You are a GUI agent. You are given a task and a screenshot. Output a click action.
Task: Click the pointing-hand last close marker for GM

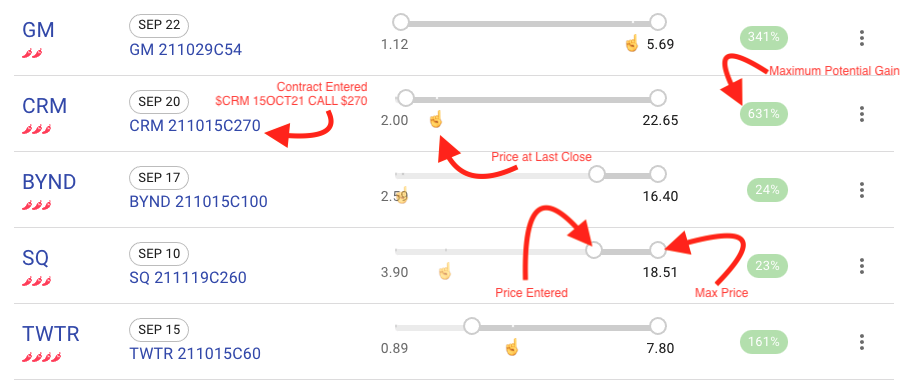pos(633,43)
